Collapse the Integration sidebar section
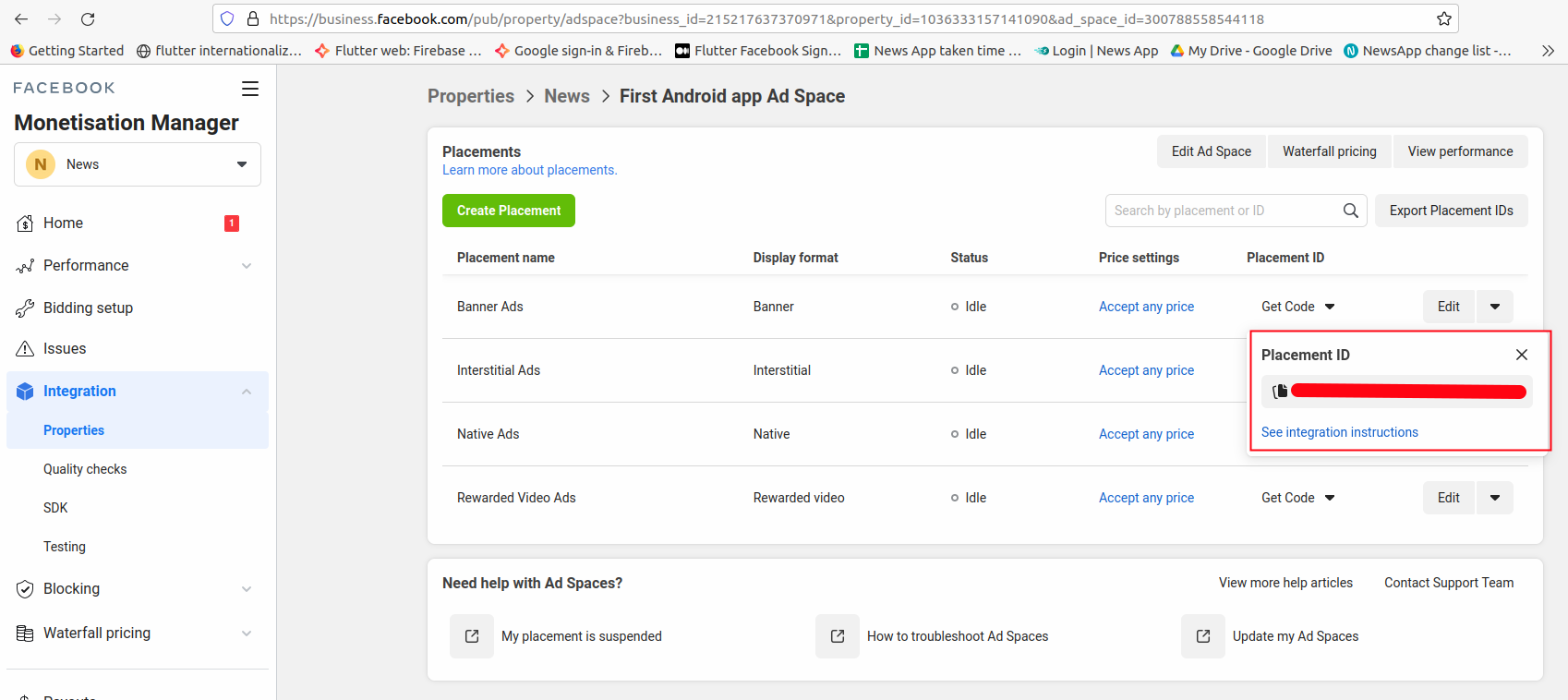 (x=246, y=392)
